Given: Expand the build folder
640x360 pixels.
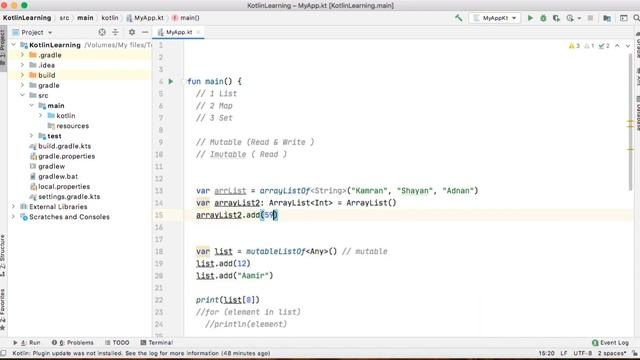Looking at the screenshot, I should [x=22, y=75].
